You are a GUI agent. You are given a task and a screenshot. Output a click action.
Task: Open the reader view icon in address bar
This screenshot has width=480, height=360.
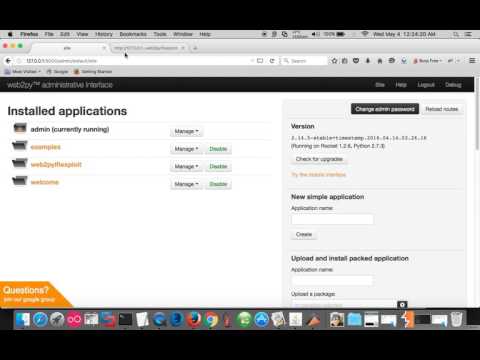click(x=260, y=61)
